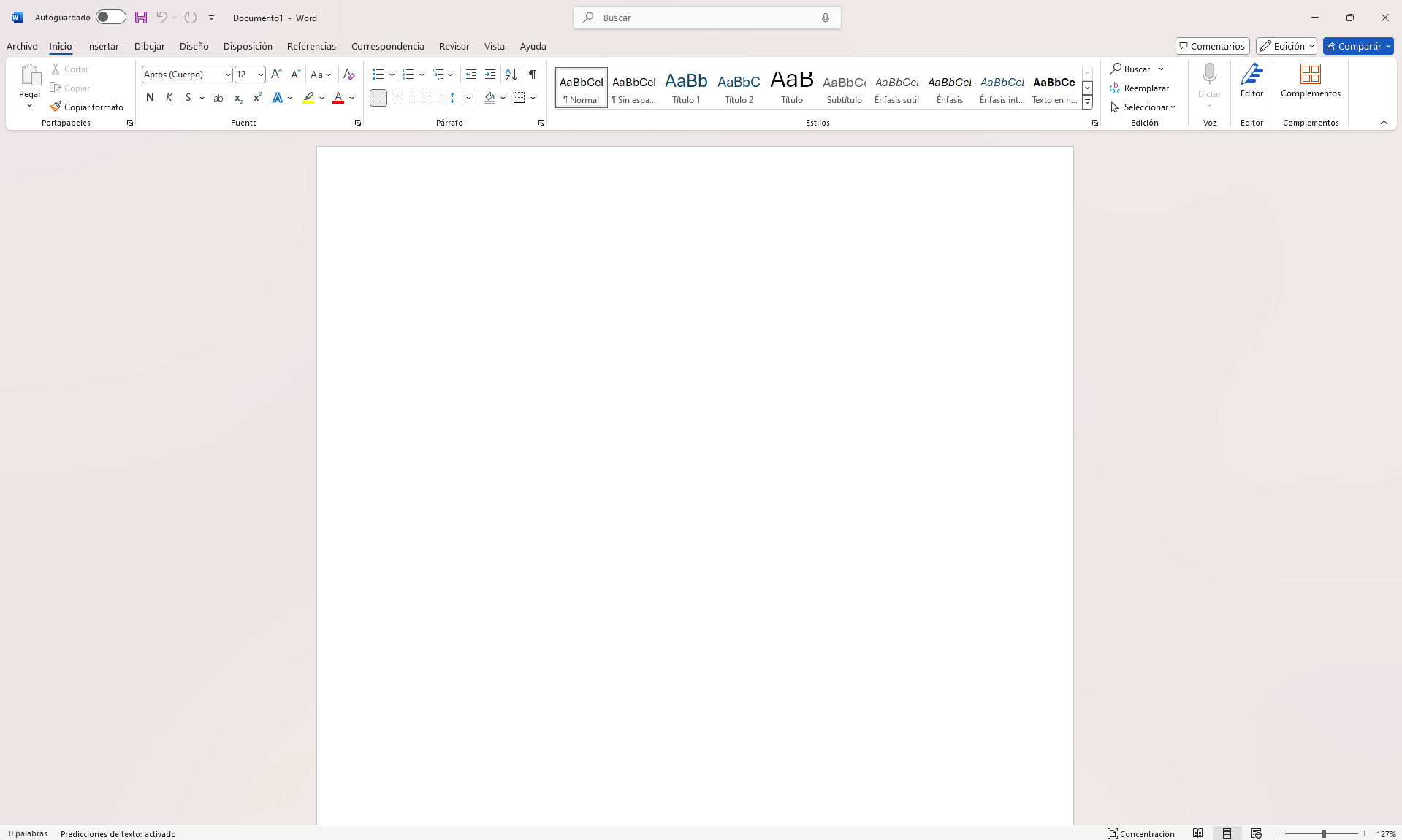The width and height of the screenshot is (1402, 840).
Task: Click the show paragraph marks icon
Action: coord(533,75)
